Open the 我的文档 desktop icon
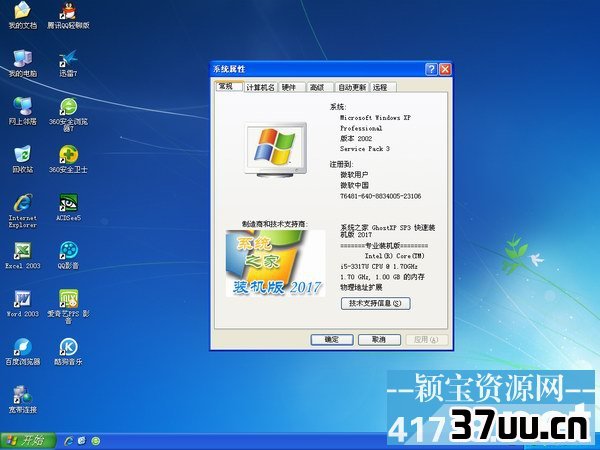Image resolution: width=600 pixels, height=450 pixels. (x=23, y=15)
